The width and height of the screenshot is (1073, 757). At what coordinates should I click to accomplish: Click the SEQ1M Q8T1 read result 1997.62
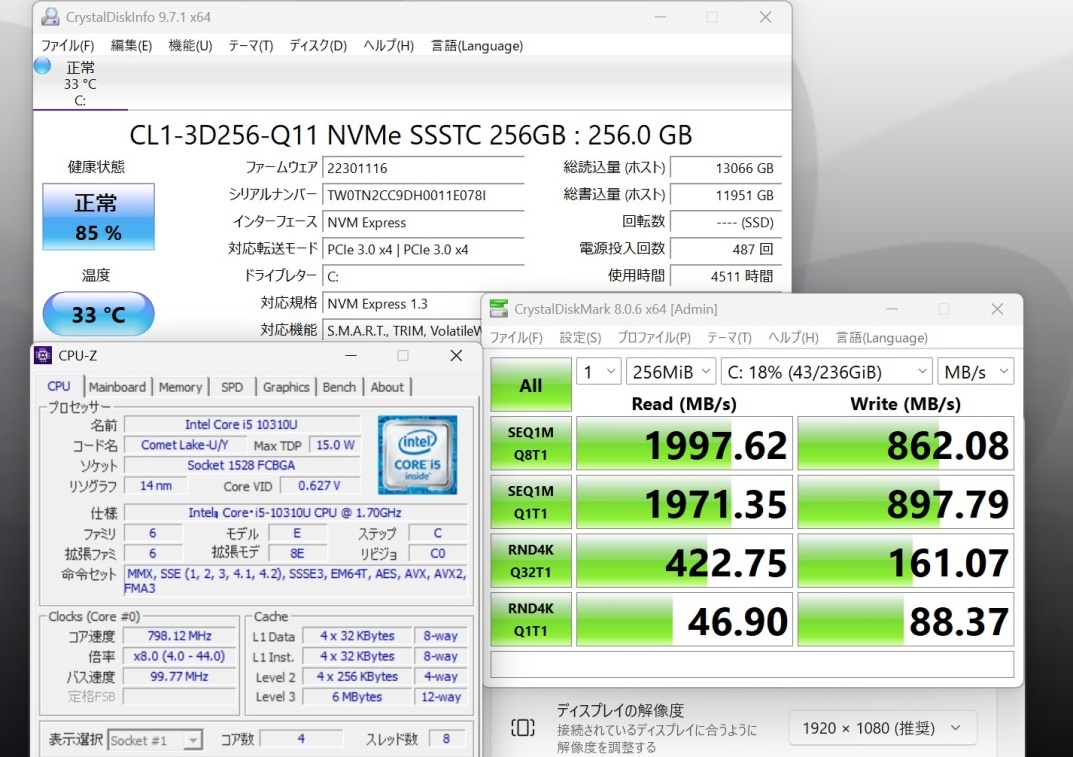click(x=684, y=444)
